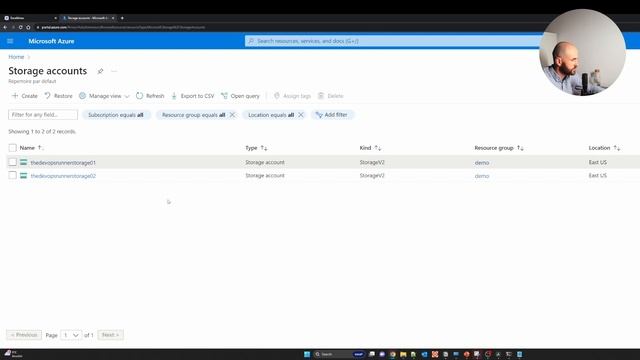Click the taskbar Search box
The width and height of the screenshot is (640, 360).
tap(339, 354)
